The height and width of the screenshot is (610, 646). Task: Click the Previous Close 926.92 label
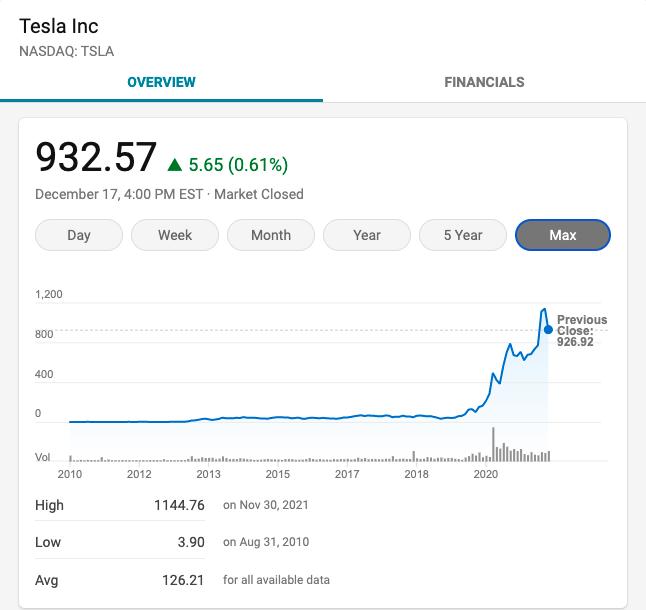coord(581,331)
